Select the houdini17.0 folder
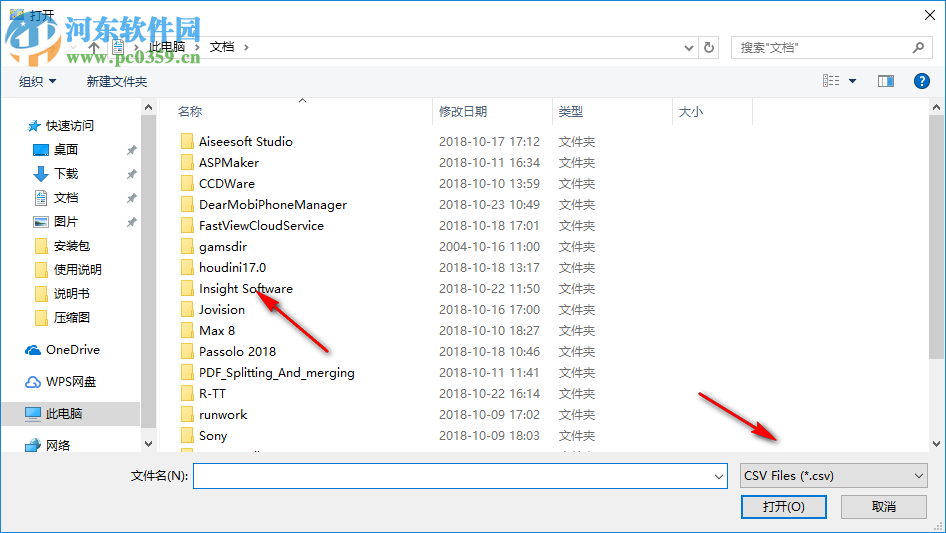 pyautogui.click(x=232, y=267)
